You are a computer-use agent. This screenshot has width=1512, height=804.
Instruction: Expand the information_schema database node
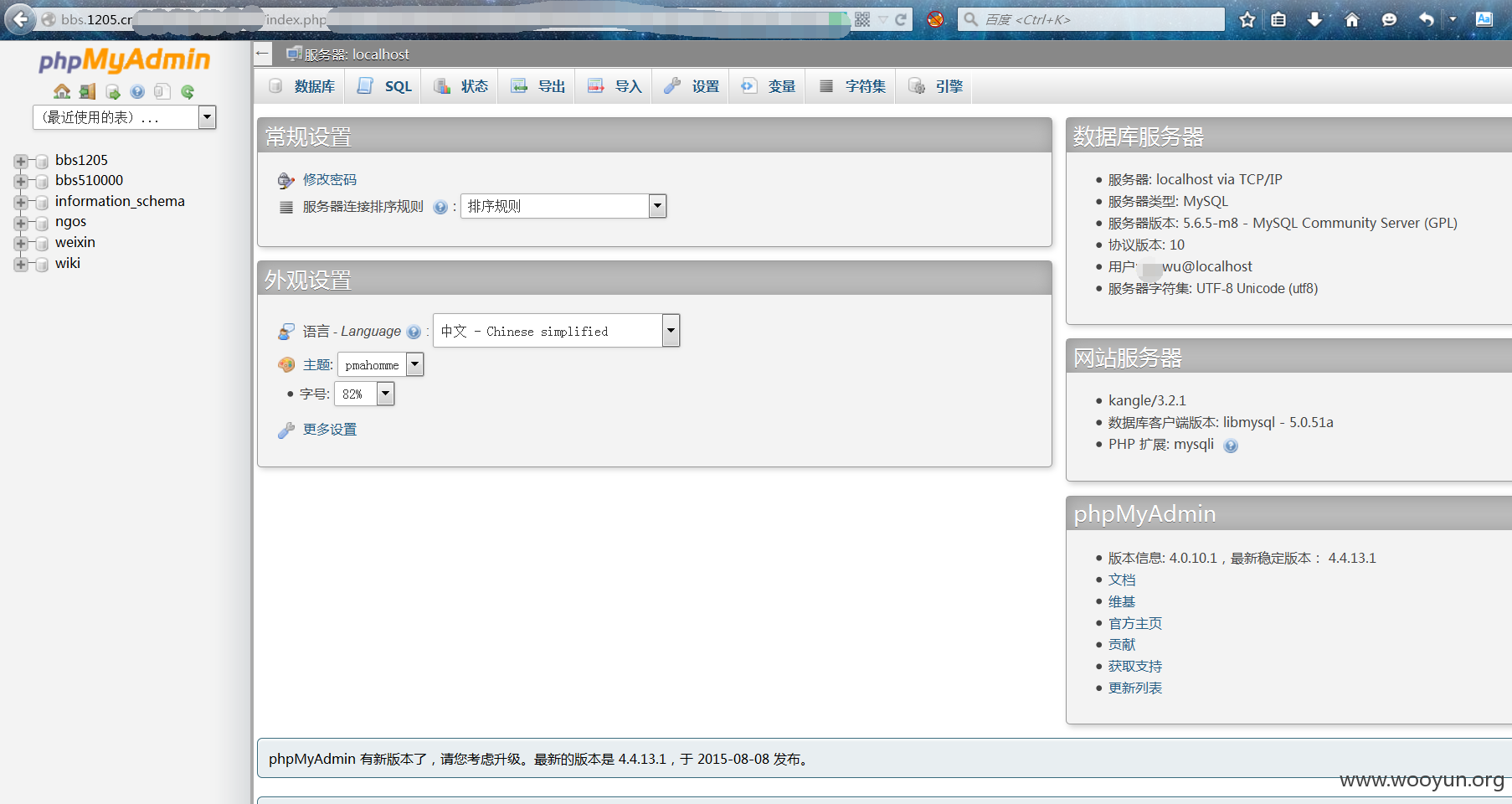click(x=20, y=202)
